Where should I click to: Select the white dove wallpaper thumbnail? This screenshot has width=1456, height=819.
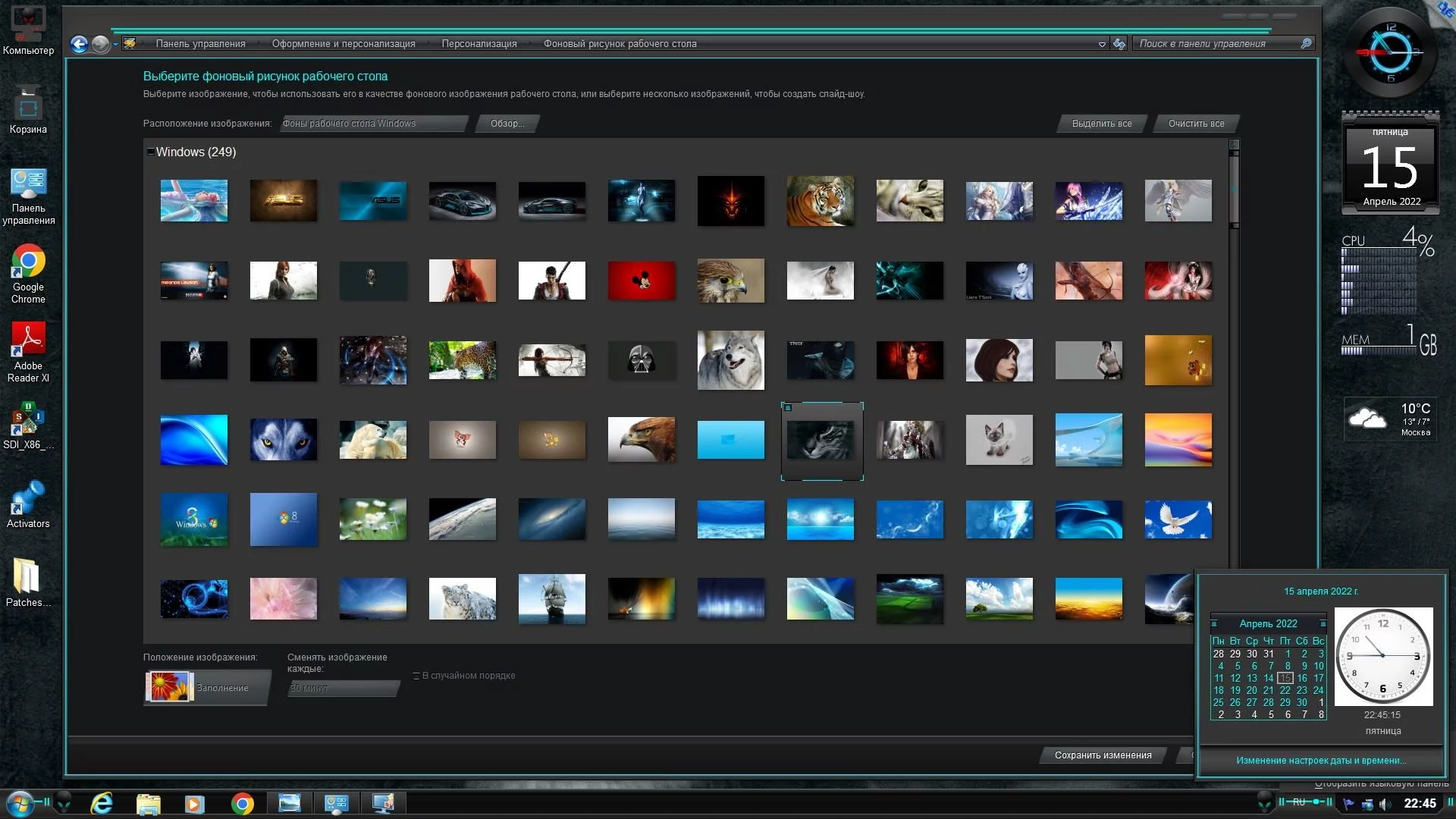(x=1177, y=519)
